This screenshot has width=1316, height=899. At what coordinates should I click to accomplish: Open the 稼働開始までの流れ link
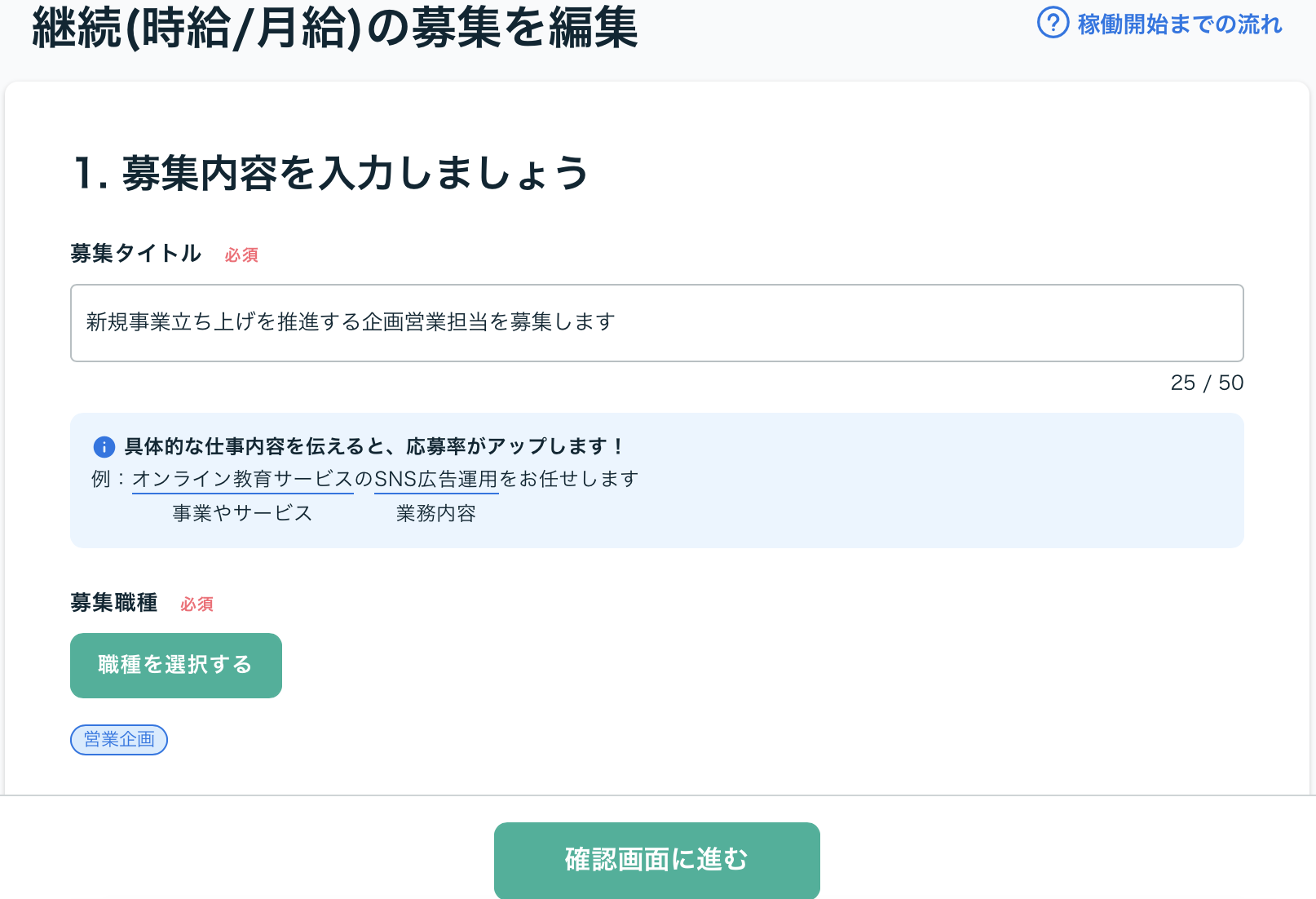[1179, 24]
